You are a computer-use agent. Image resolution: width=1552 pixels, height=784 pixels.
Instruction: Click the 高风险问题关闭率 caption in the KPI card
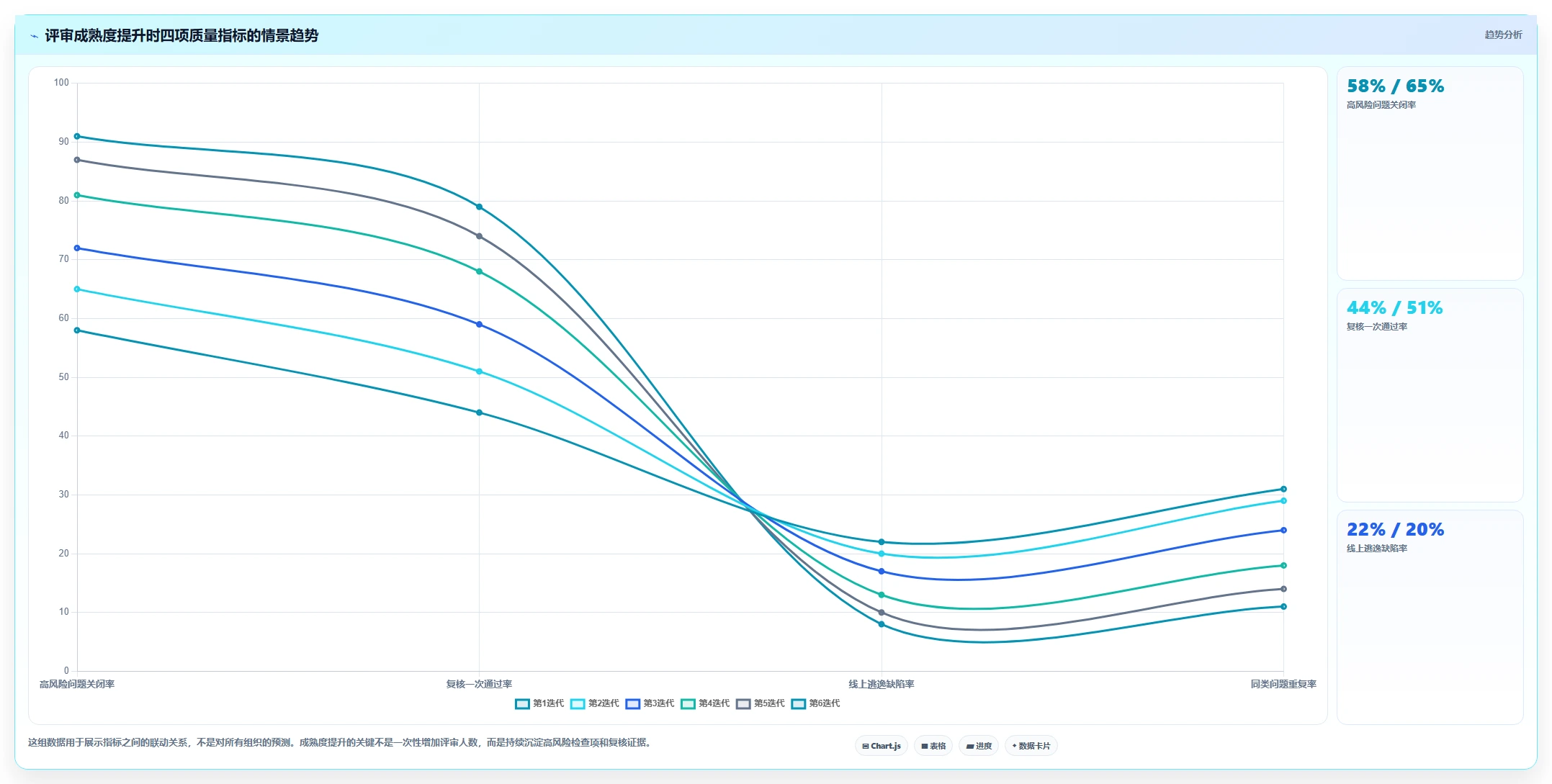(x=1381, y=105)
